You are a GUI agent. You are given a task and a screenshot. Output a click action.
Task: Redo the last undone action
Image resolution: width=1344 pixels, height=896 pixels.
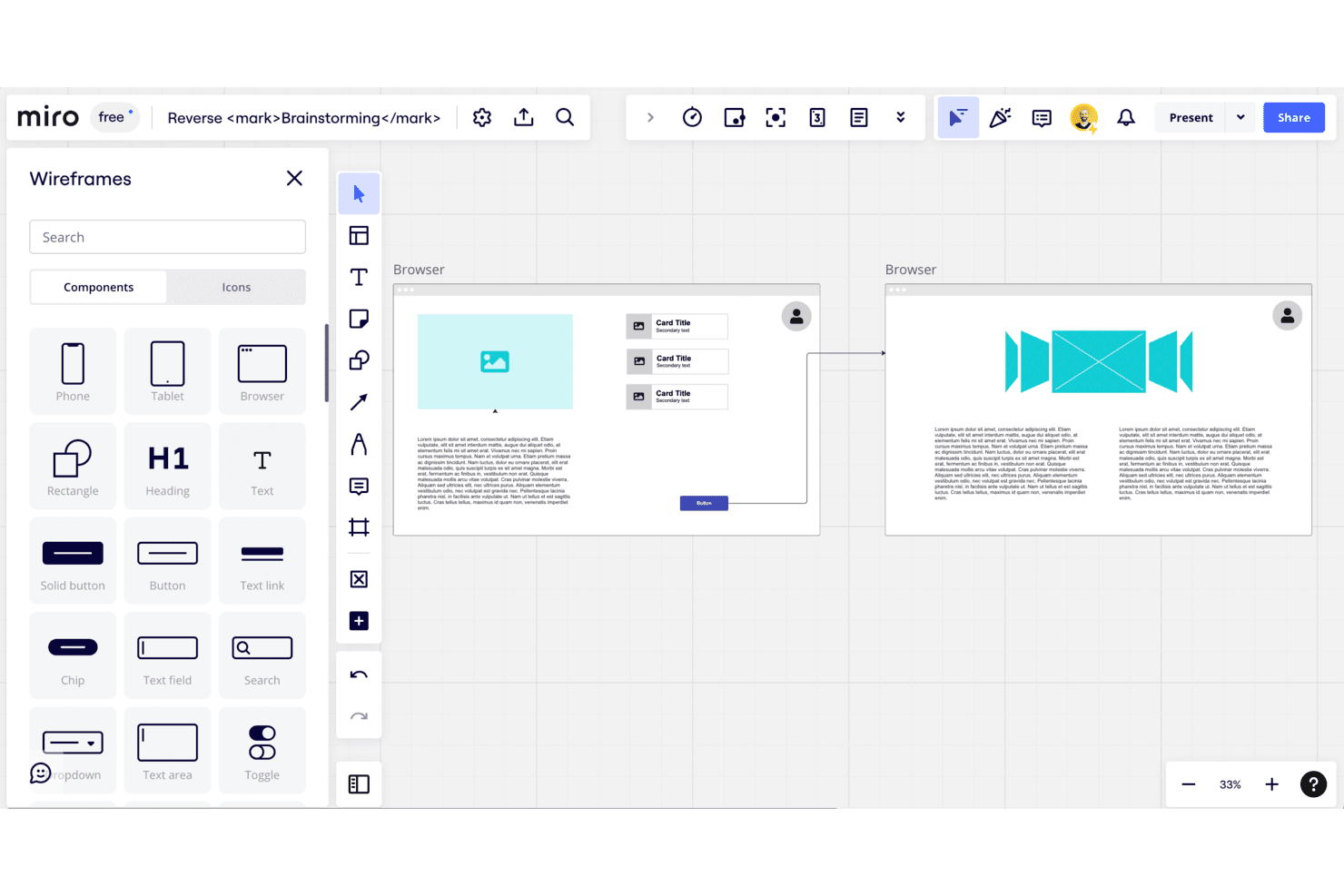pyautogui.click(x=359, y=716)
